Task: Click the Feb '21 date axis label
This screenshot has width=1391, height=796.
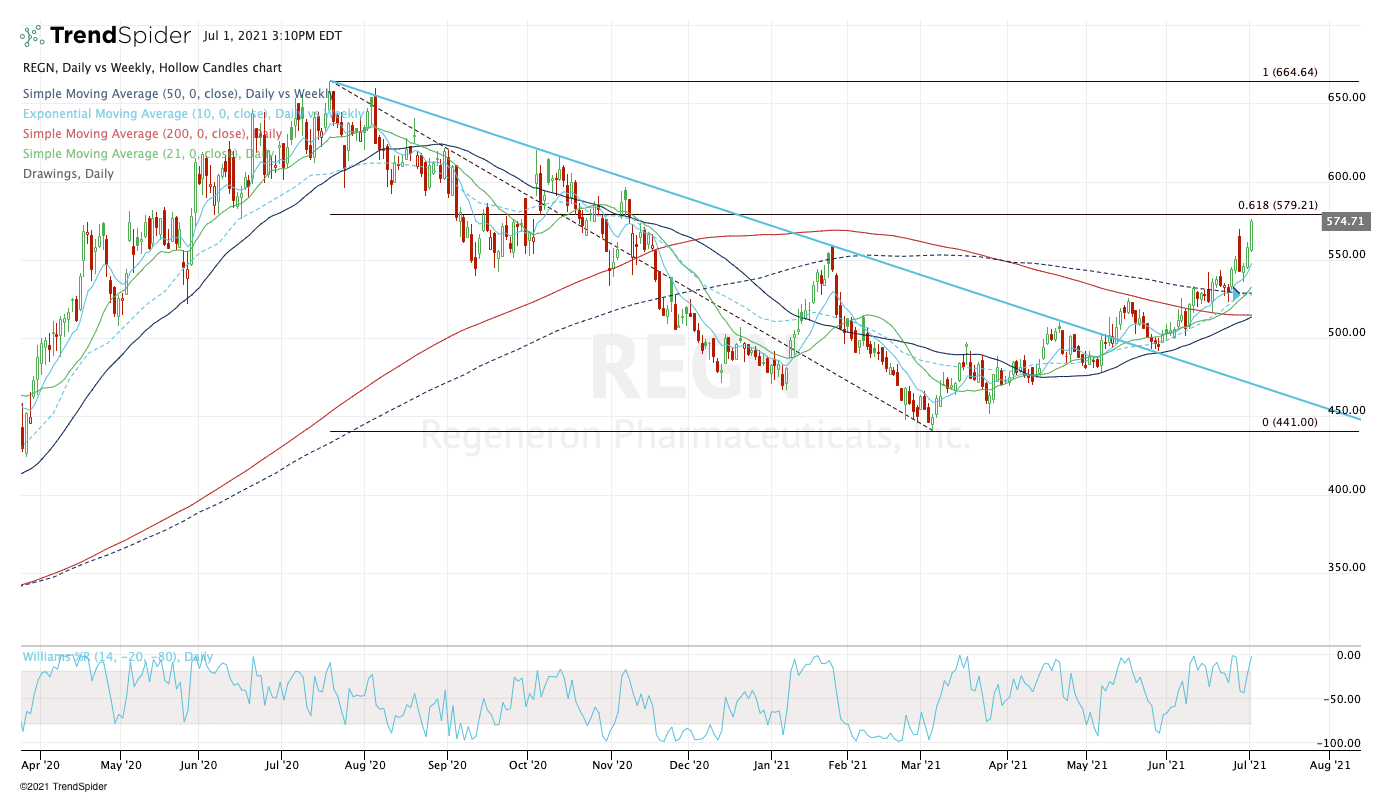Action: coord(847,765)
